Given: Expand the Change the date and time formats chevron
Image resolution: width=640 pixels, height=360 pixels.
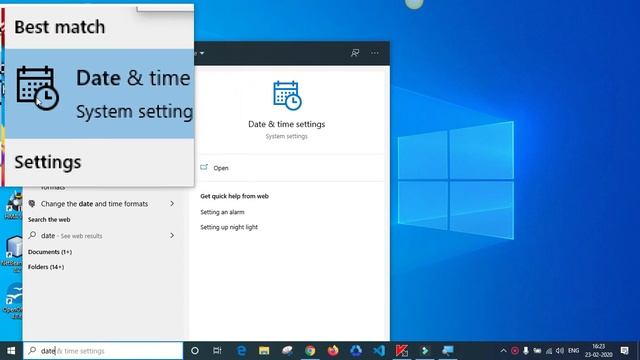Looking at the screenshot, I should (x=172, y=203).
